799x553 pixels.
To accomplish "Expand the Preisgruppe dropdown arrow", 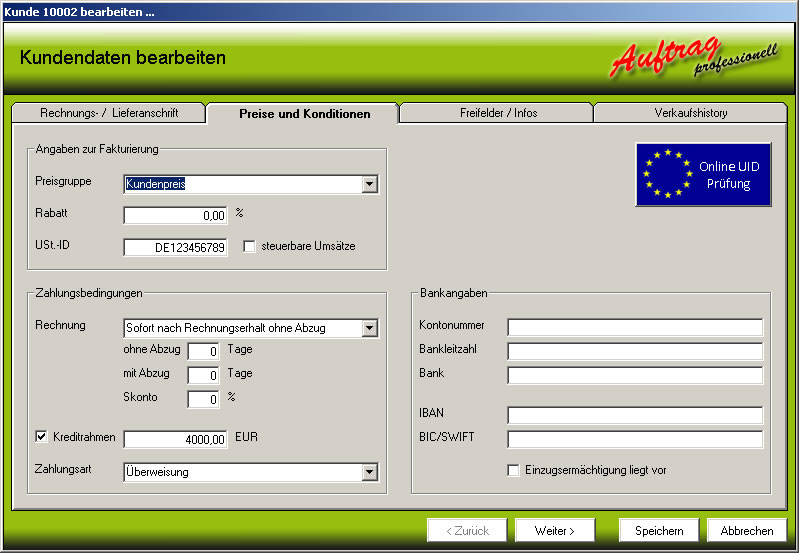I will 369,184.
